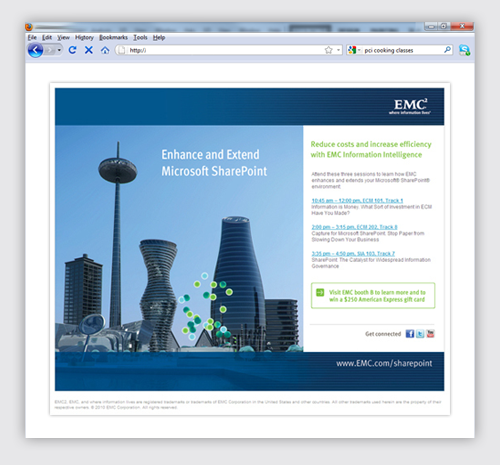500x465 pixels.
Task: Click the Visit EMC booth gift card button
Action: 373,296
